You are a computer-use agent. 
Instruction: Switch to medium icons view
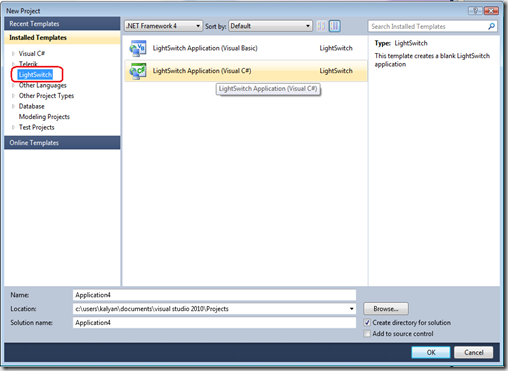335,26
